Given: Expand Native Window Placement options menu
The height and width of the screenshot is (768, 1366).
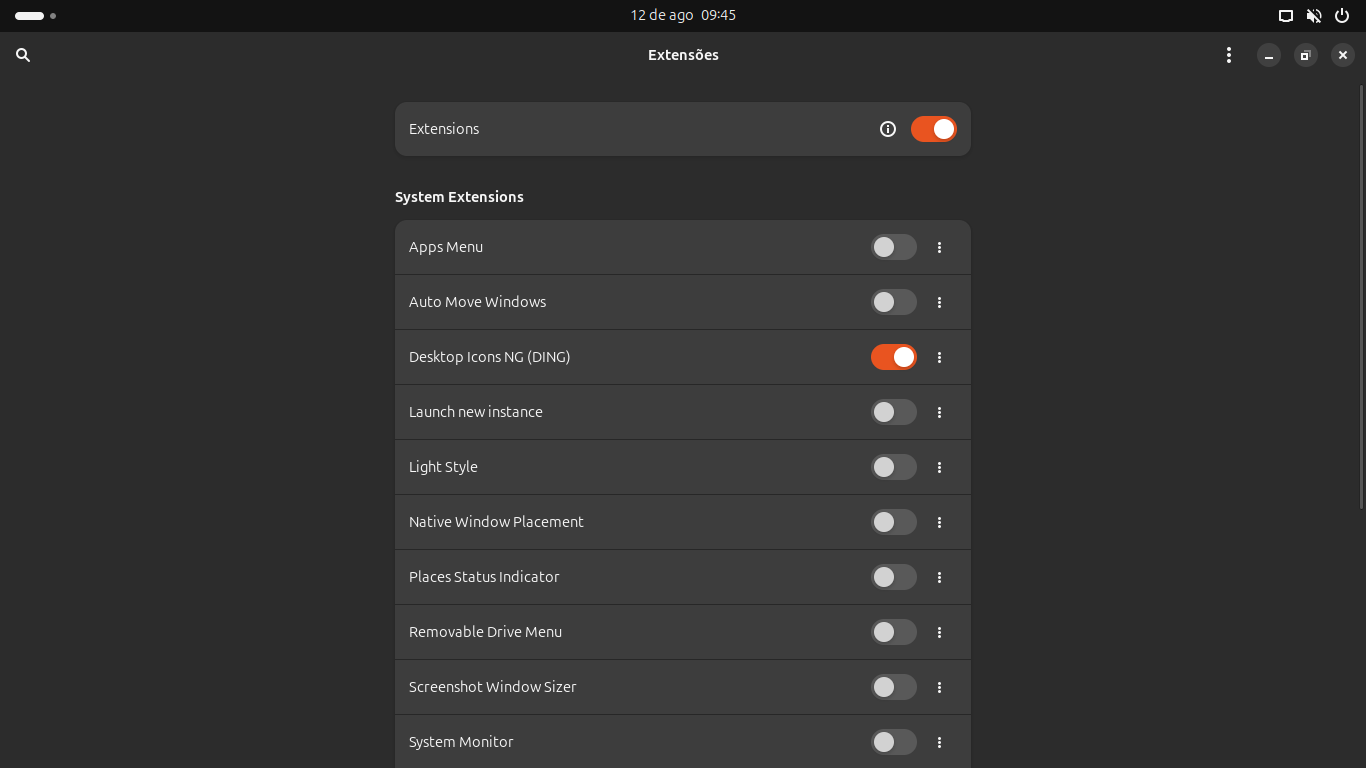Looking at the screenshot, I should [x=939, y=522].
